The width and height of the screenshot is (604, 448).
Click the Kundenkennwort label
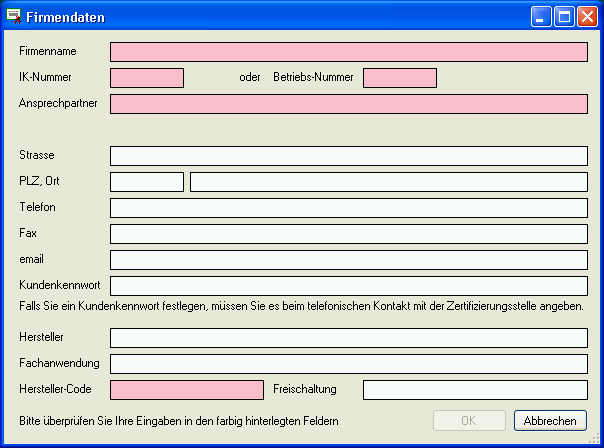click(x=60, y=285)
